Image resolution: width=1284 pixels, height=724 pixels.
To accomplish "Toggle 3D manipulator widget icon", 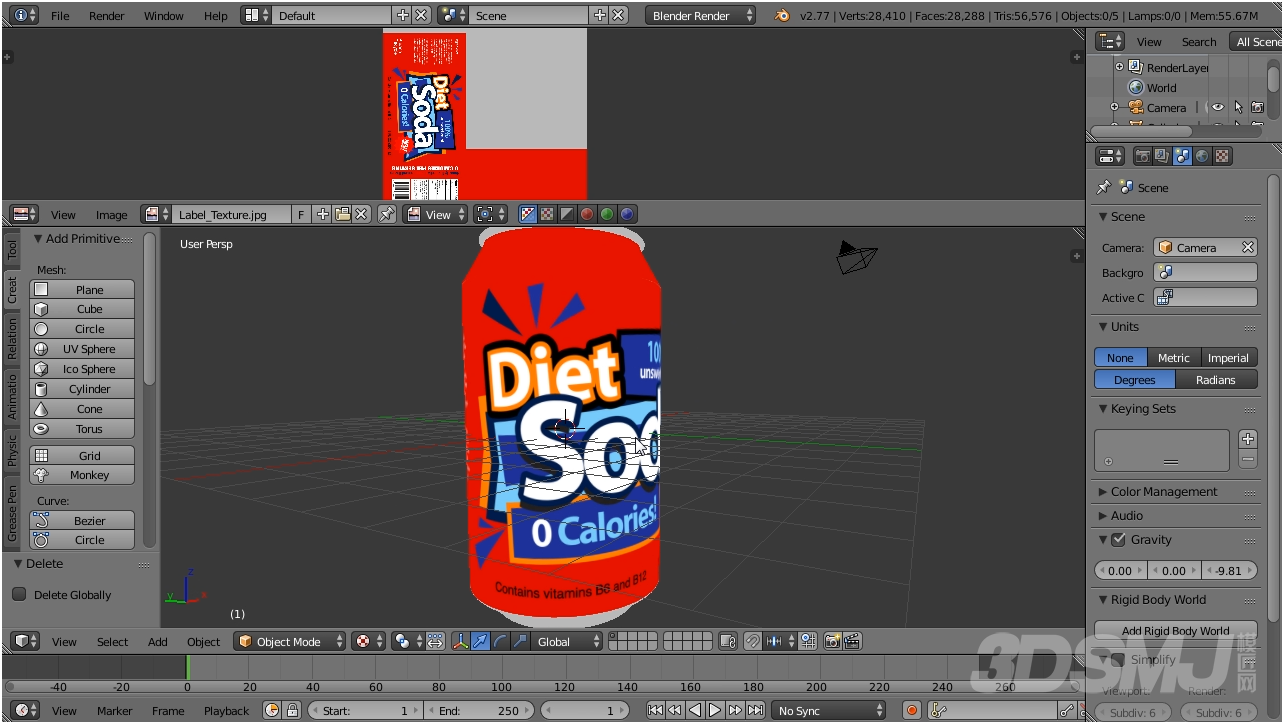I will (461, 641).
